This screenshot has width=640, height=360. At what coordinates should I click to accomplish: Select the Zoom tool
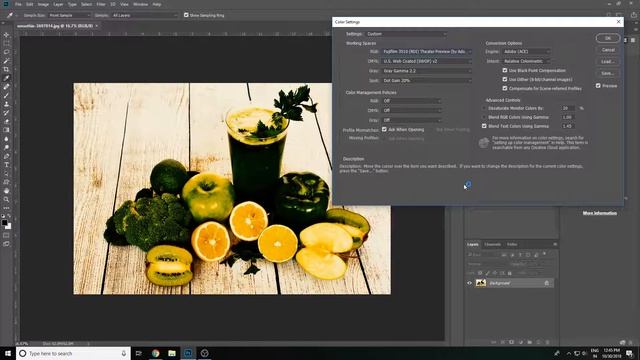pos(6,199)
